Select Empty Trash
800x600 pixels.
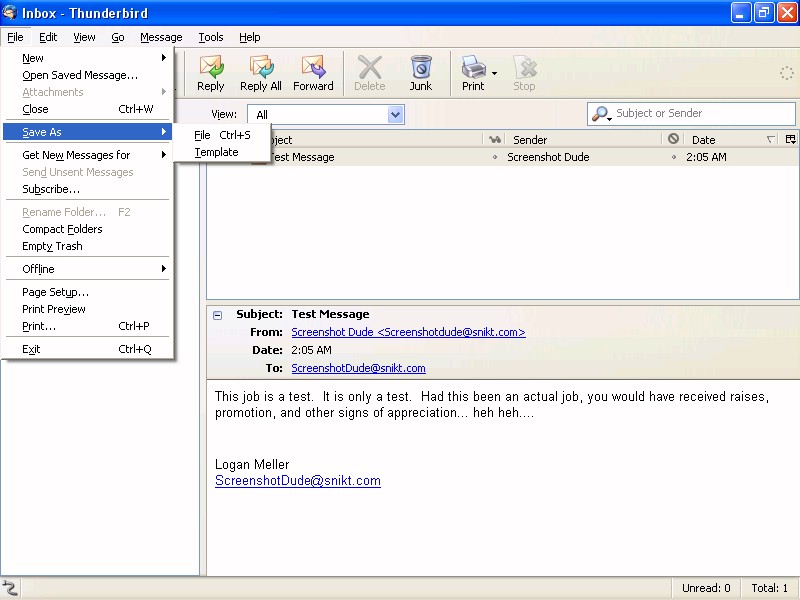coord(88,246)
